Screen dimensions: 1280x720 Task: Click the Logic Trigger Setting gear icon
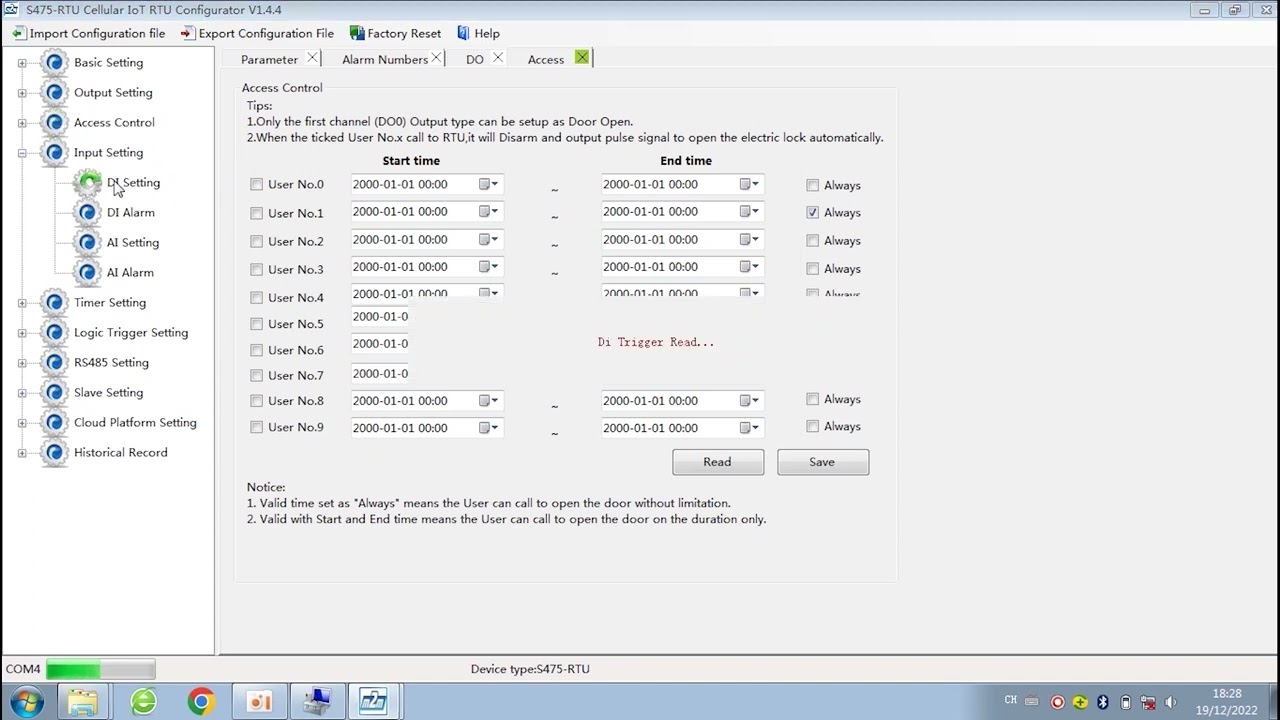55,333
